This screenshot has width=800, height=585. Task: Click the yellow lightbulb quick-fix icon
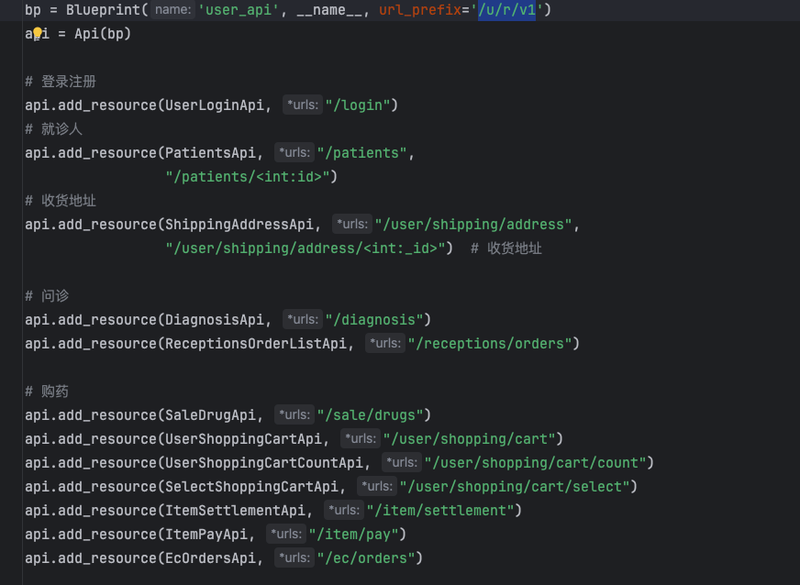pyautogui.click(x=37, y=34)
